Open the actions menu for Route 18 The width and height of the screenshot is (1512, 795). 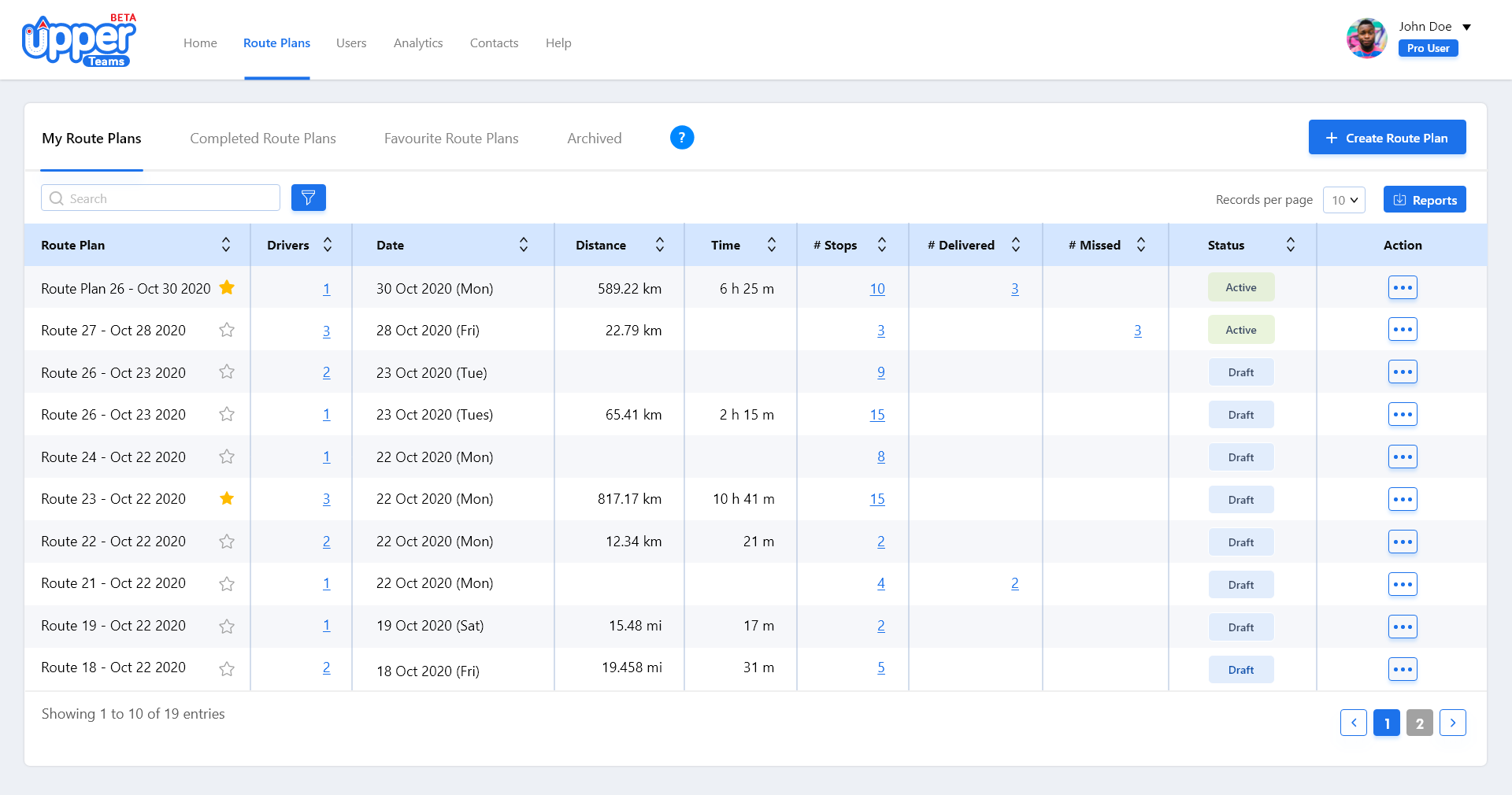pos(1403,670)
